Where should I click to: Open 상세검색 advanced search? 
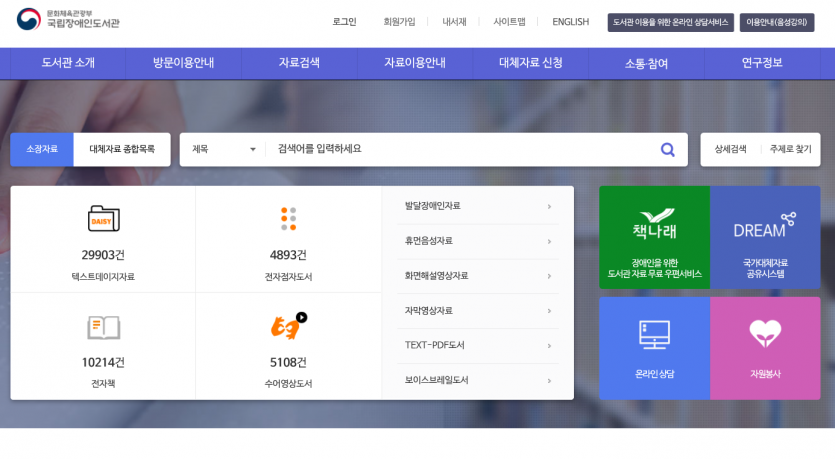click(x=730, y=150)
